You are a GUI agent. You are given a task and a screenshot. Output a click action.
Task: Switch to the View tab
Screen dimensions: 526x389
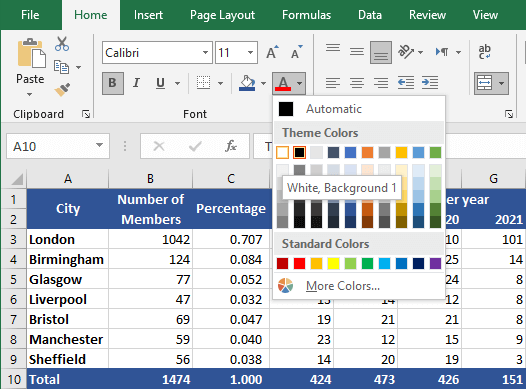[485, 15]
